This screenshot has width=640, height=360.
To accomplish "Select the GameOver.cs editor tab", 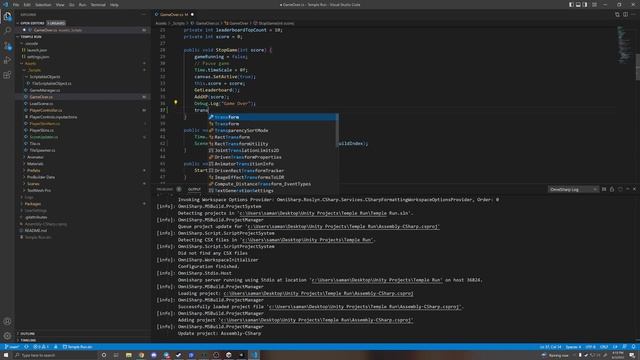I will 173,14.
